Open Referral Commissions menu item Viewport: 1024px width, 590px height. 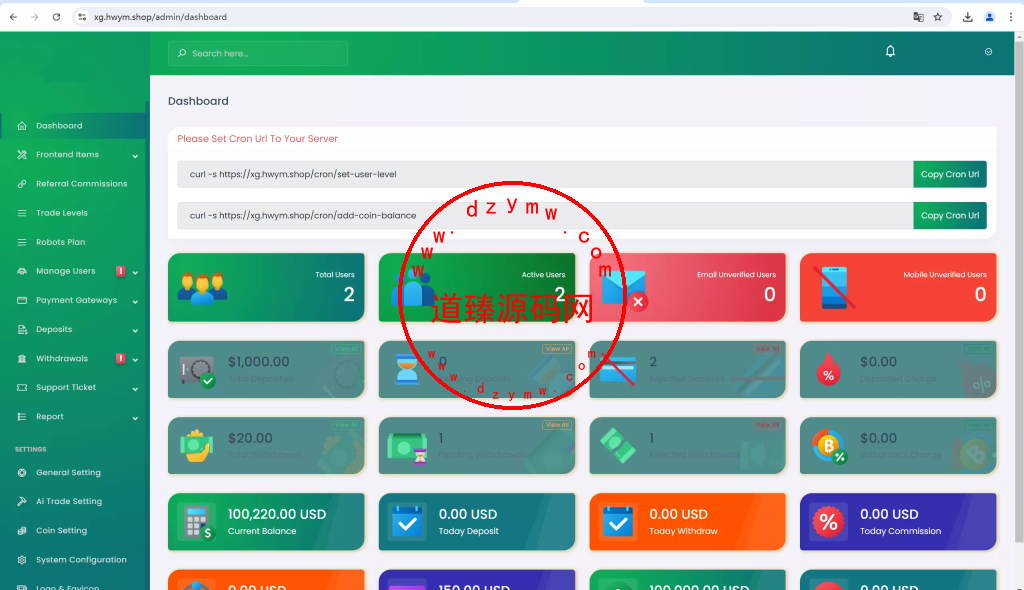tap(74, 184)
